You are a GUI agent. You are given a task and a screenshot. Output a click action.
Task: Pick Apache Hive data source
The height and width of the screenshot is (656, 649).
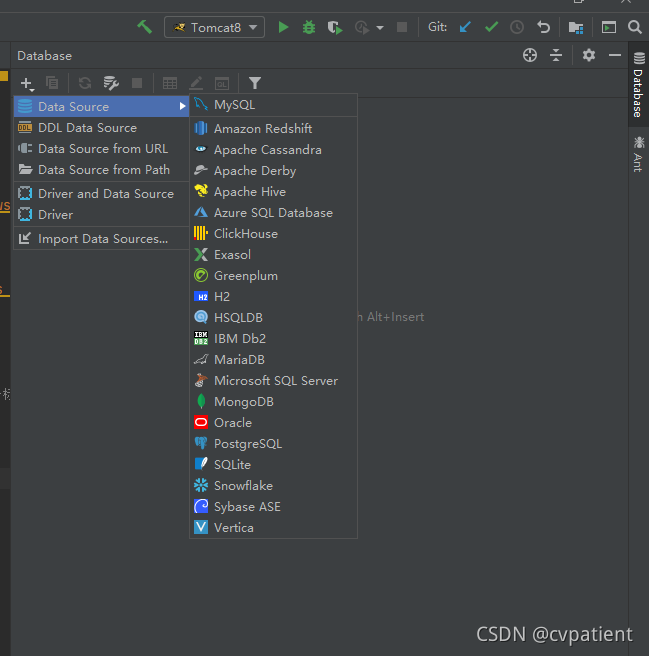pyautogui.click(x=274, y=191)
